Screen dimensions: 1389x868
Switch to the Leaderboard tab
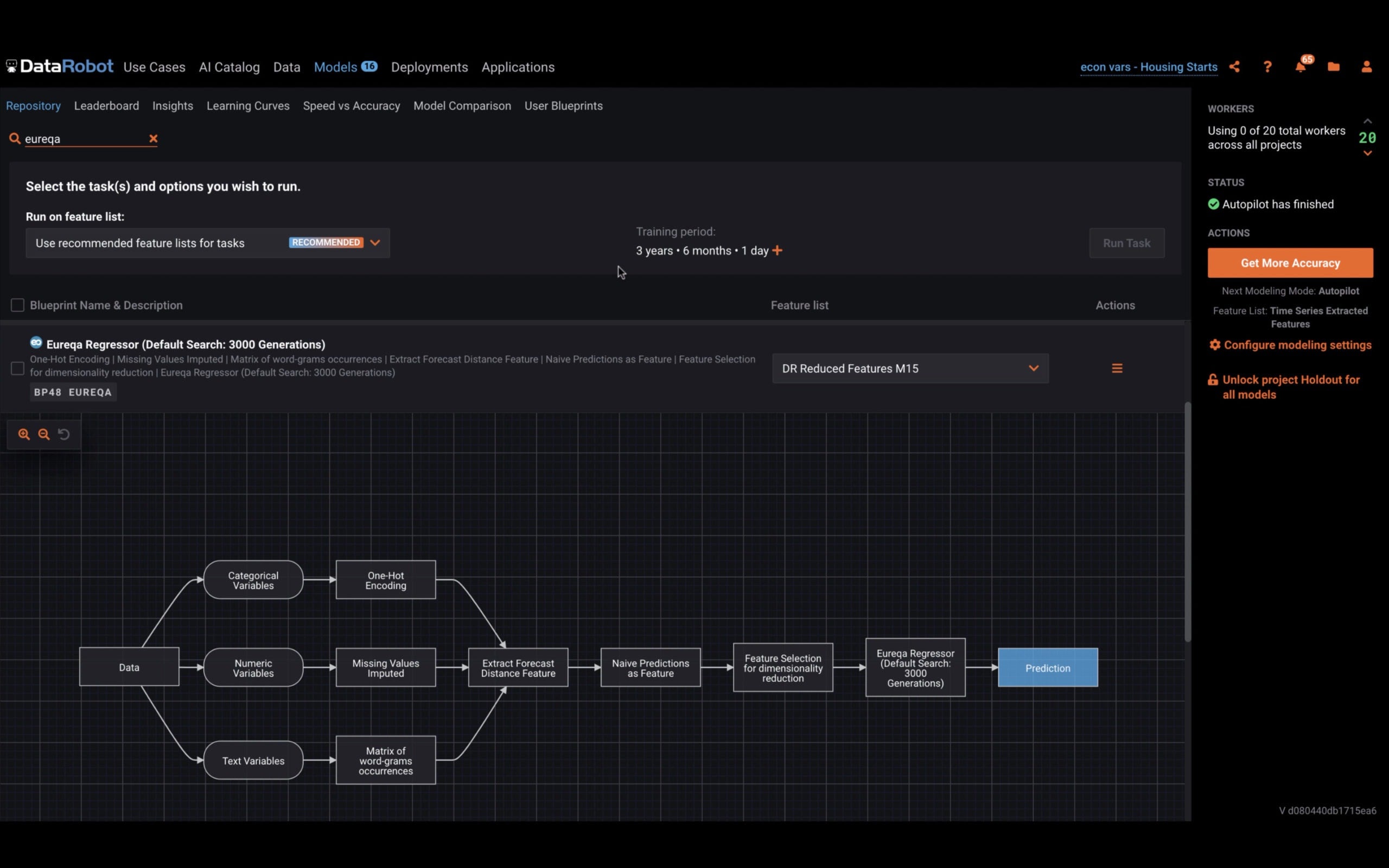[106, 106]
